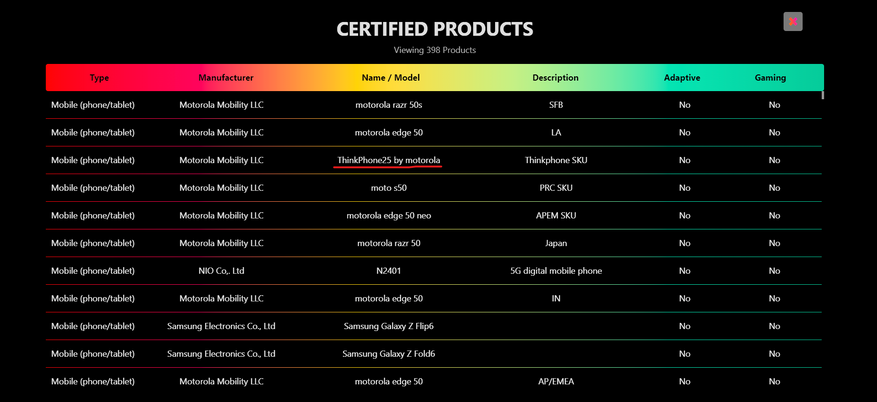Click the Viewing 398 Products text
Image resolution: width=877 pixels, height=402 pixels.
(435, 50)
